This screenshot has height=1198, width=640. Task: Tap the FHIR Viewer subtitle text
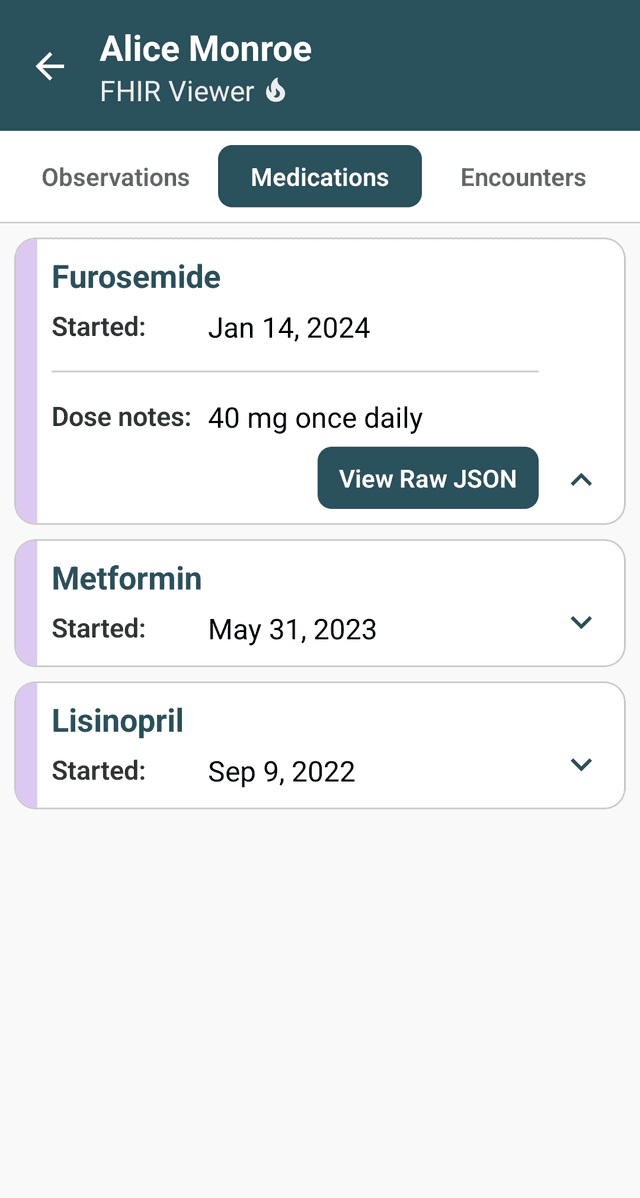pos(177,92)
